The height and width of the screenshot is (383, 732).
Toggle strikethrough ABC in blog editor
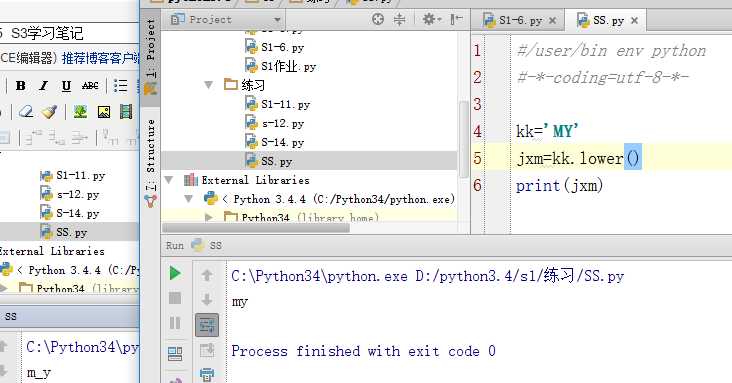[x=90, y=85]
